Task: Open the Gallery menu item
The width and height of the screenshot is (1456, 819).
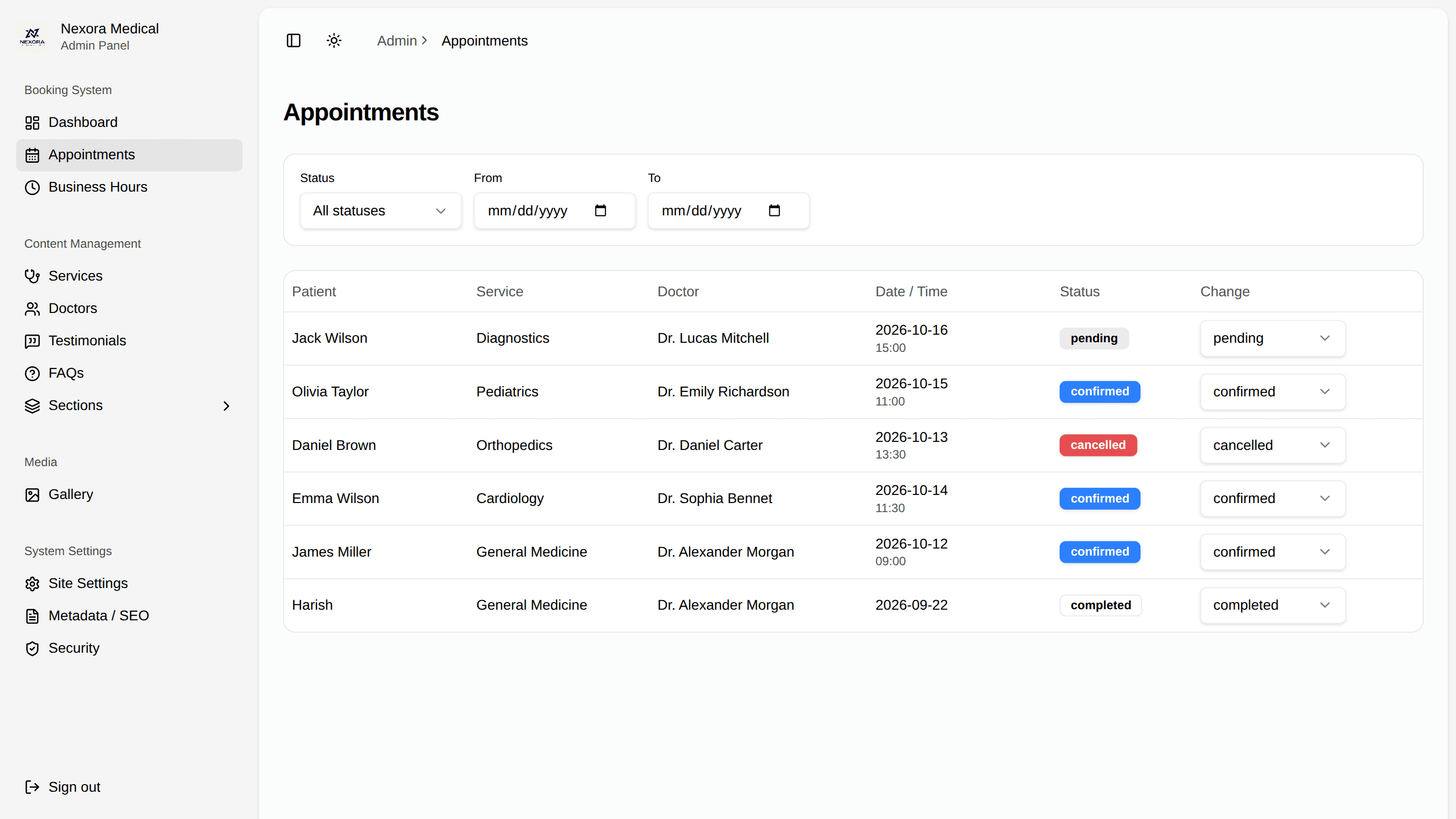Action: click(x=129, y=494)
